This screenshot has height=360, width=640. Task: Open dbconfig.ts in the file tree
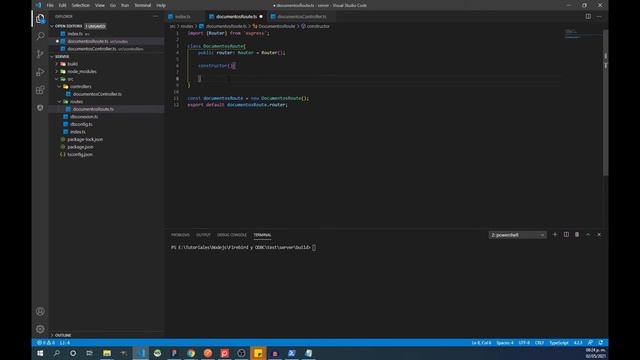tap(81, 124)
